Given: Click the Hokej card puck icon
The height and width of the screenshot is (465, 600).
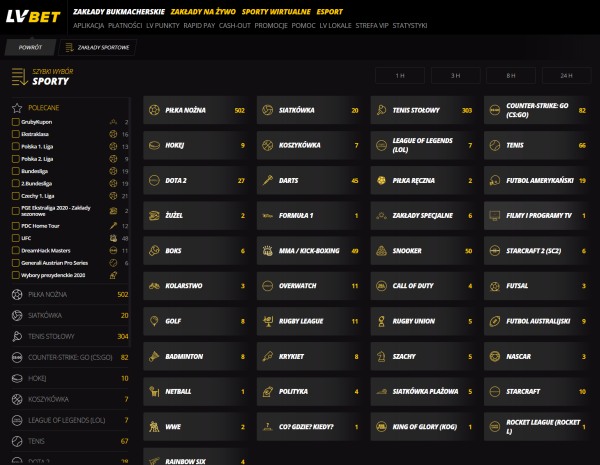Looking at the screenshot, I should tap(154, 145).
